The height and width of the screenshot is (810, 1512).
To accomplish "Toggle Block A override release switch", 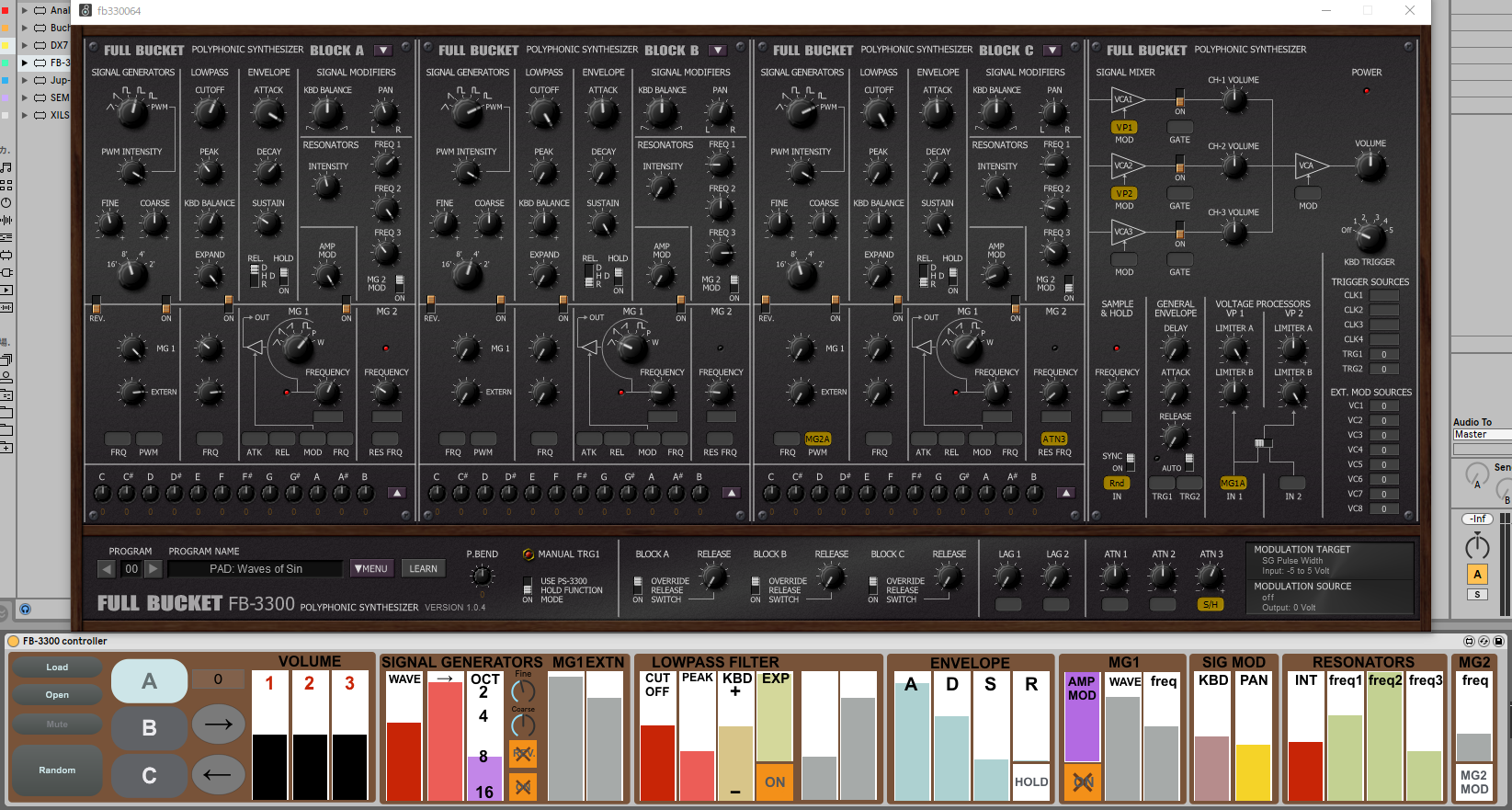I will [638, 586].
